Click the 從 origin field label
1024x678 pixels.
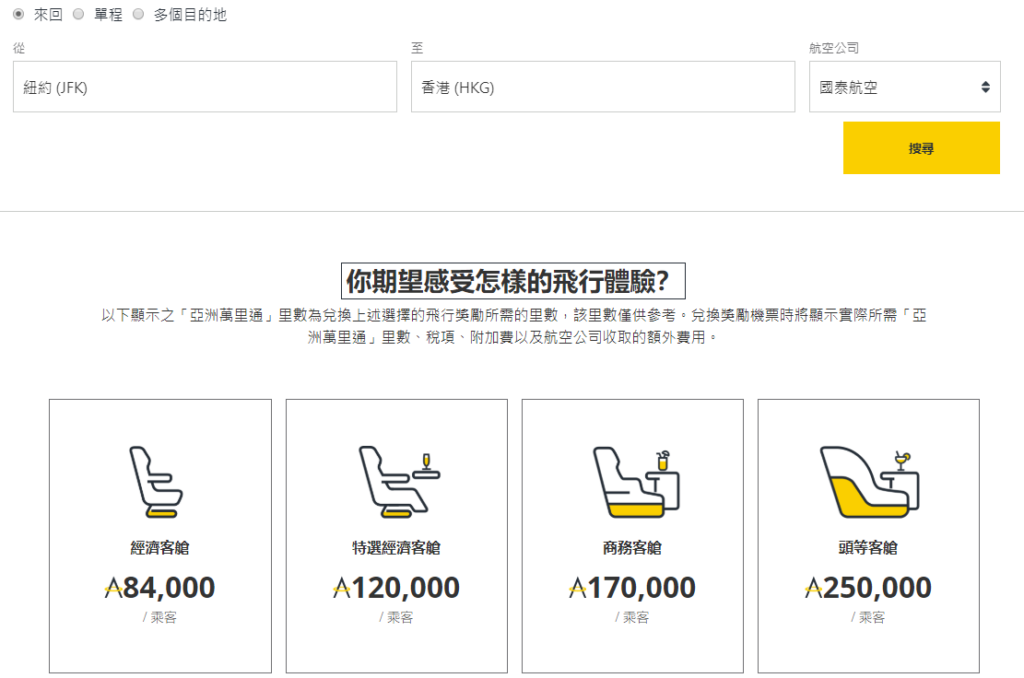[x=19, y=48]
